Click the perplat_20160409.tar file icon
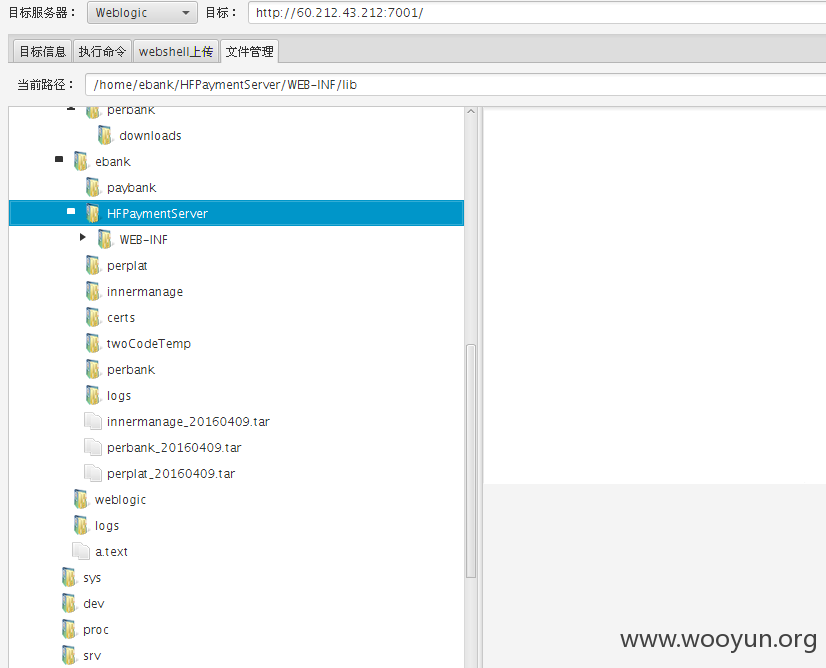The width and height of the screenshot is (826, 668). tap(93, 473)
